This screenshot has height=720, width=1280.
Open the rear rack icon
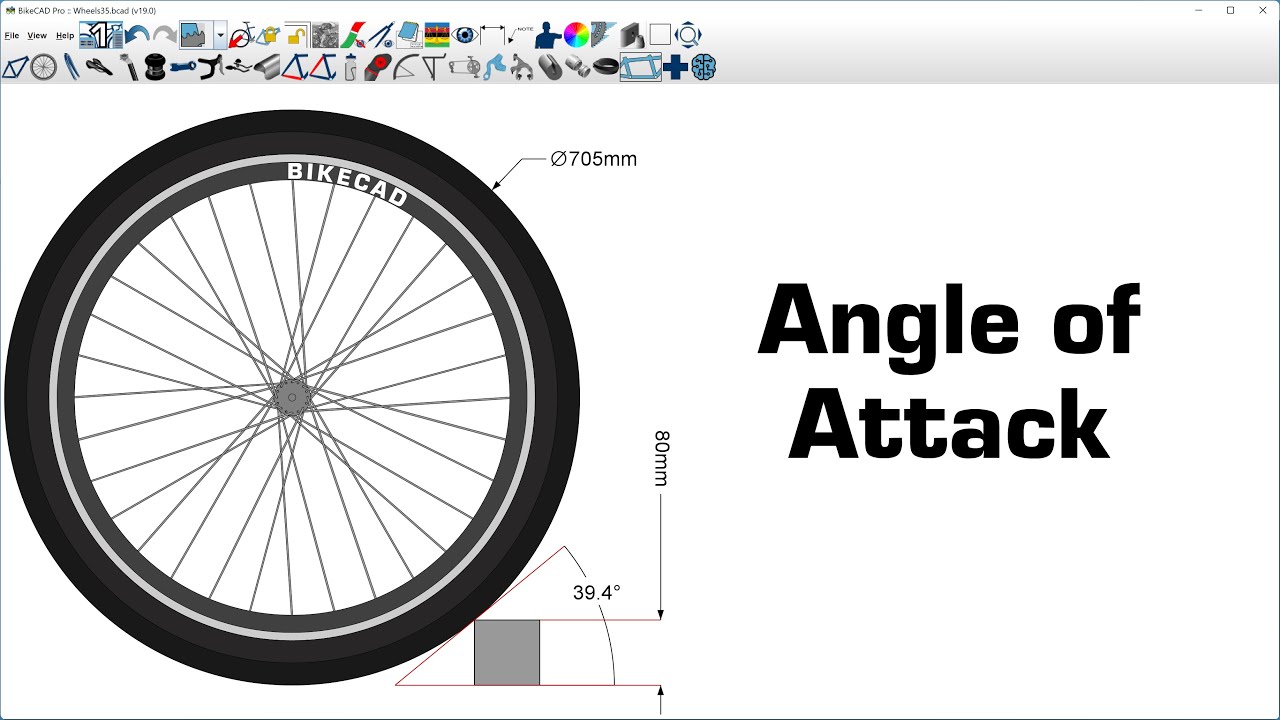tap(433, 67)
